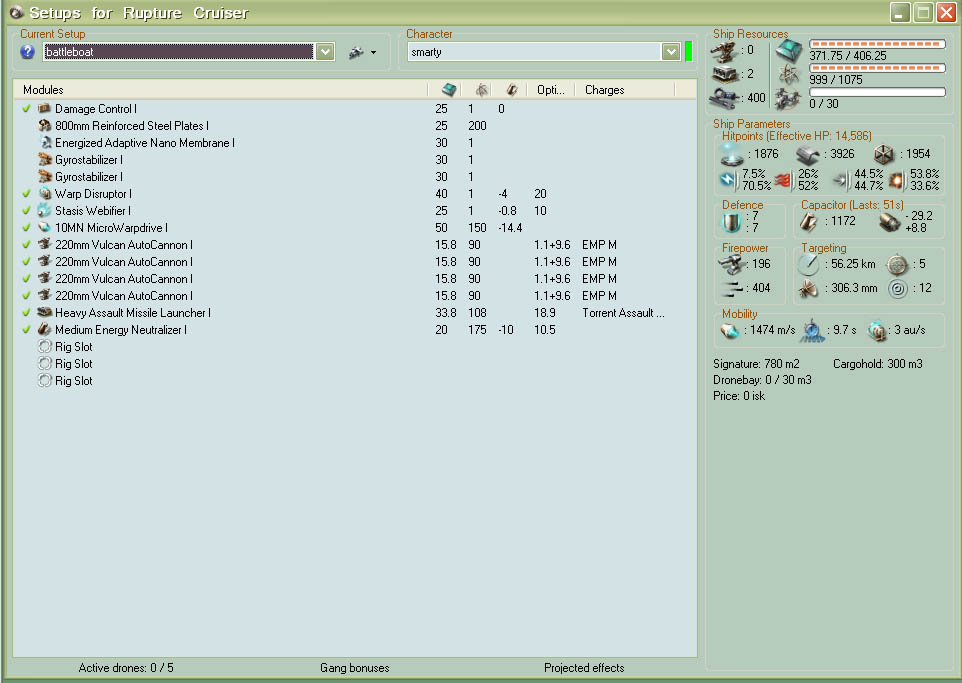
Task: Click the armor hitpoints icon
Action: pos(807,154)
